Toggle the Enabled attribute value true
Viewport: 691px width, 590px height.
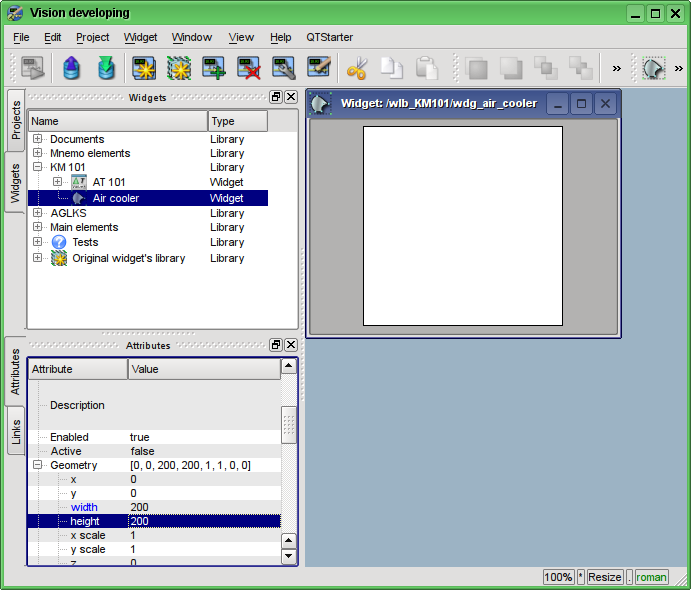click(x=140, y=437)
